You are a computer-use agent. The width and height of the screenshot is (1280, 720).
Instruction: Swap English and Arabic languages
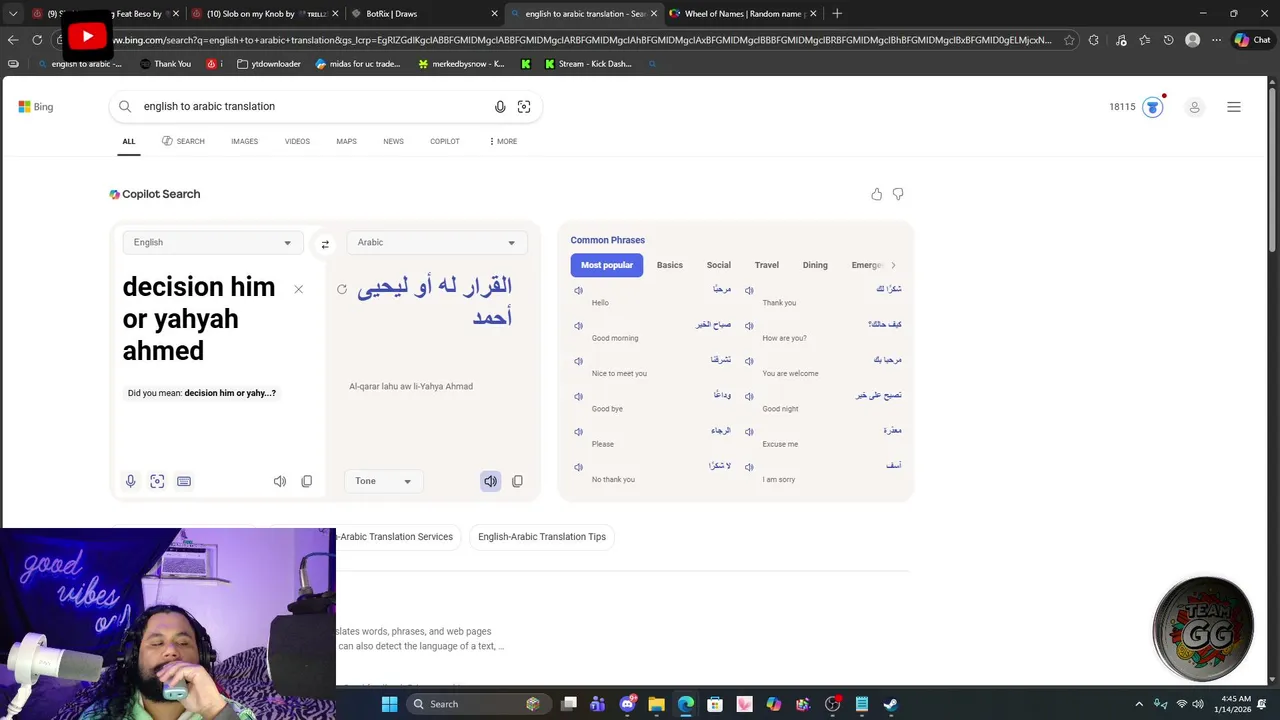325,244
